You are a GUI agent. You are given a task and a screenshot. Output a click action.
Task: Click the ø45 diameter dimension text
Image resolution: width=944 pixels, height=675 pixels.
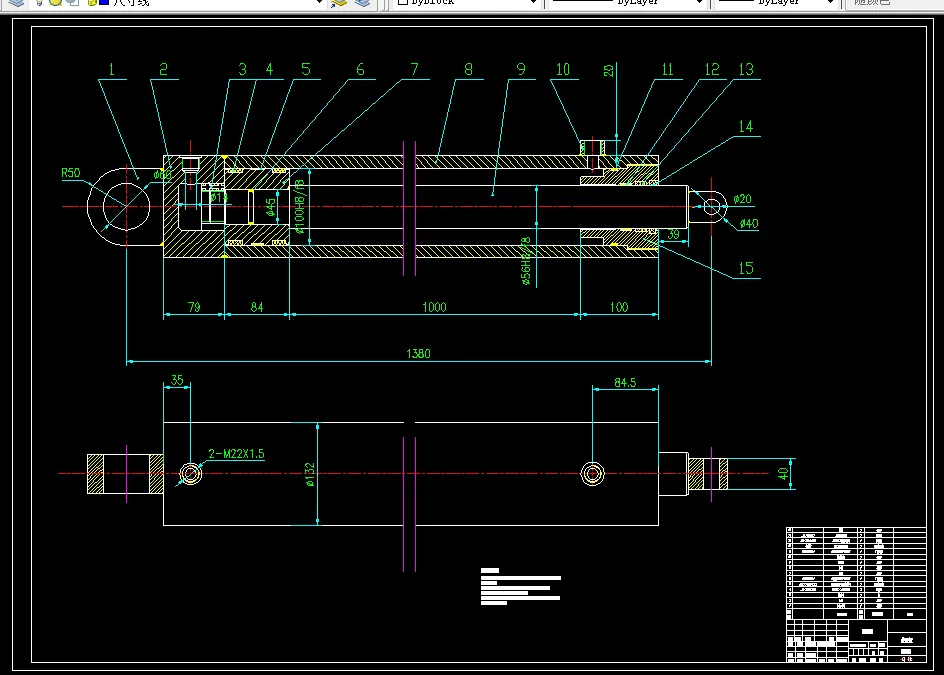[x=271, y=207]
